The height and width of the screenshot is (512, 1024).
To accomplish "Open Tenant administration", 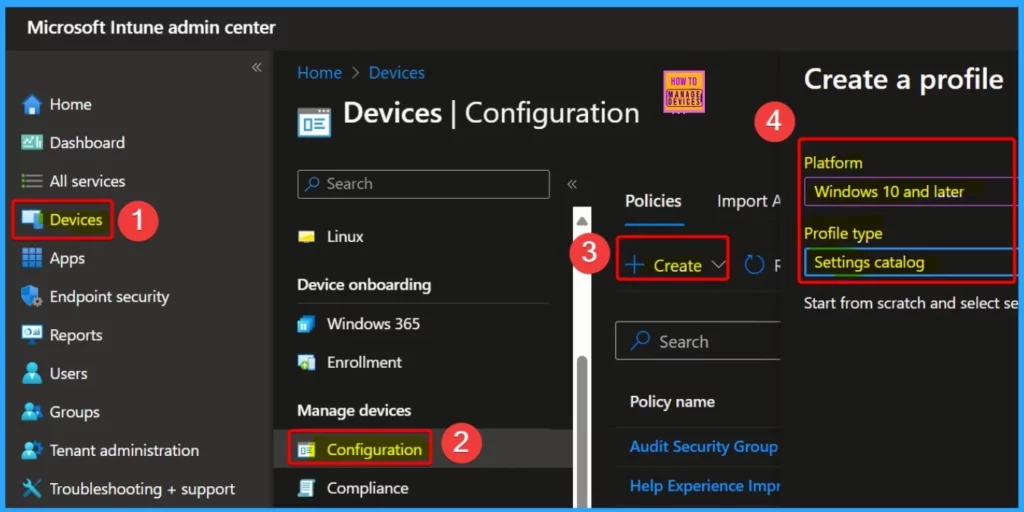I will click(110, 451).
